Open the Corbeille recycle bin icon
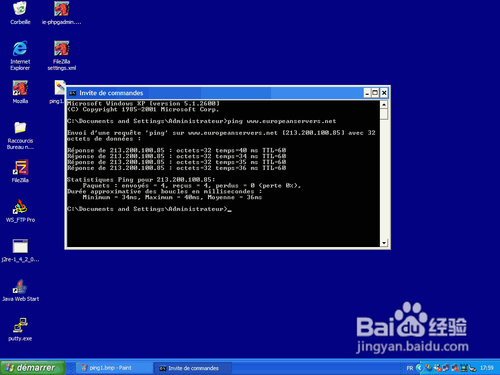The image size is (500, 375). [20, 13]
